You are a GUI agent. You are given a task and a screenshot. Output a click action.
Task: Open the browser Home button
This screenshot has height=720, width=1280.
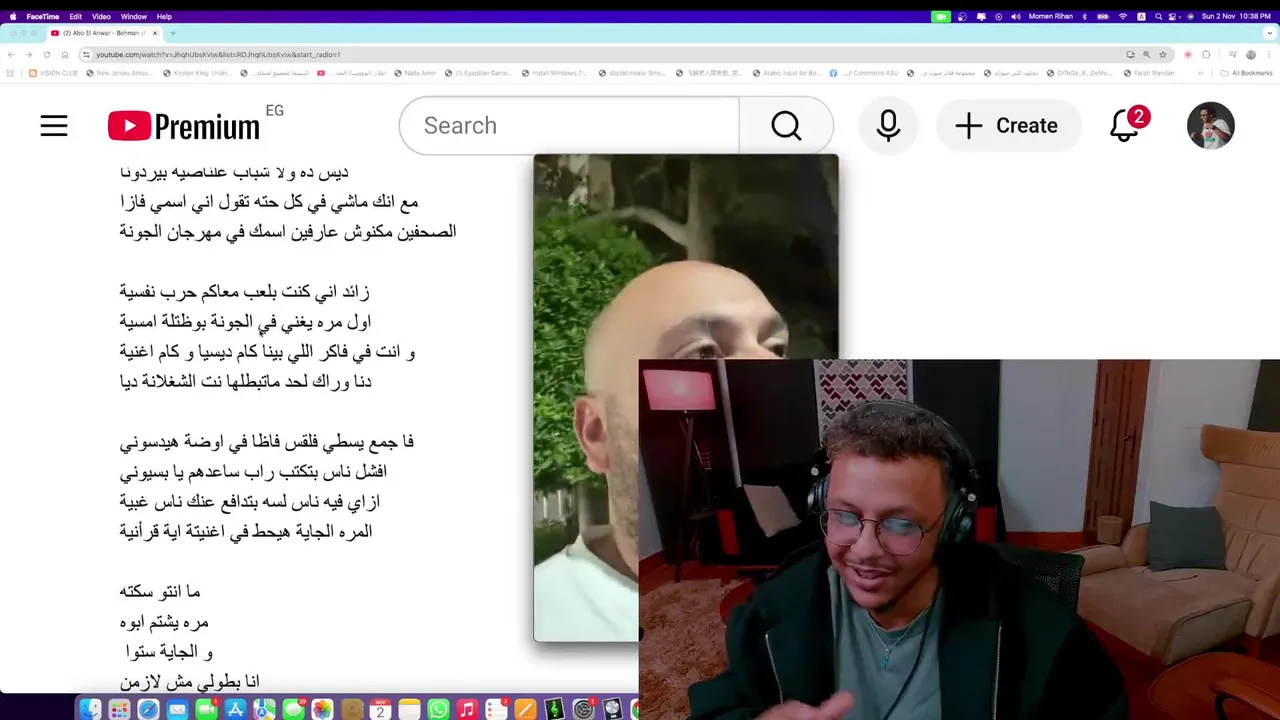(x=64, y=54)
